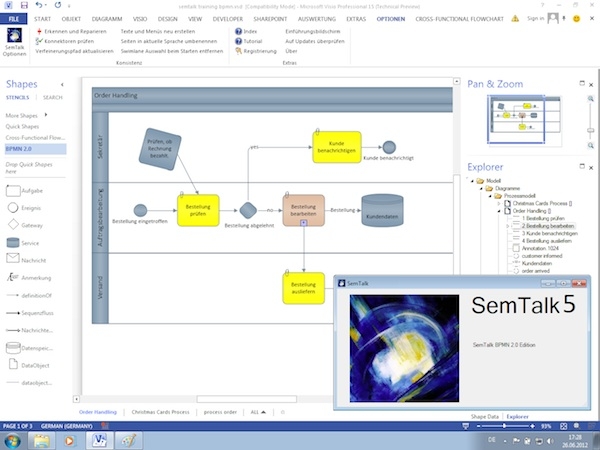
Task: Click Seiten in aktuelle Sprache umbenennen
Action: (169, 41)
